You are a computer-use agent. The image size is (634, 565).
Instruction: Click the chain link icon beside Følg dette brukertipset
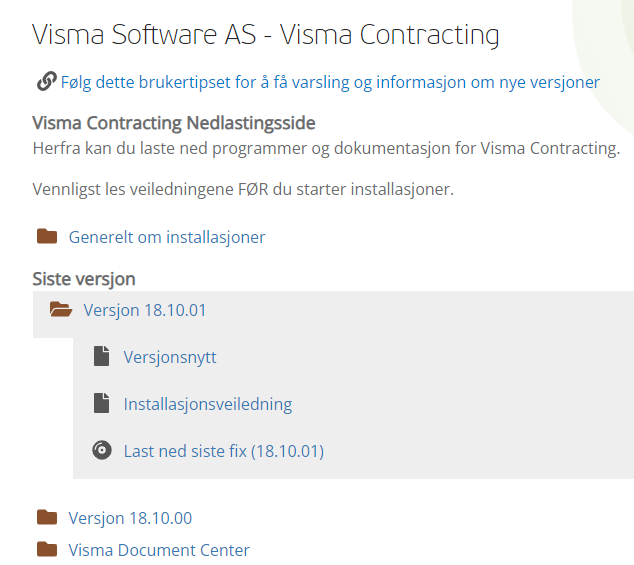click(x=46, y=82)
